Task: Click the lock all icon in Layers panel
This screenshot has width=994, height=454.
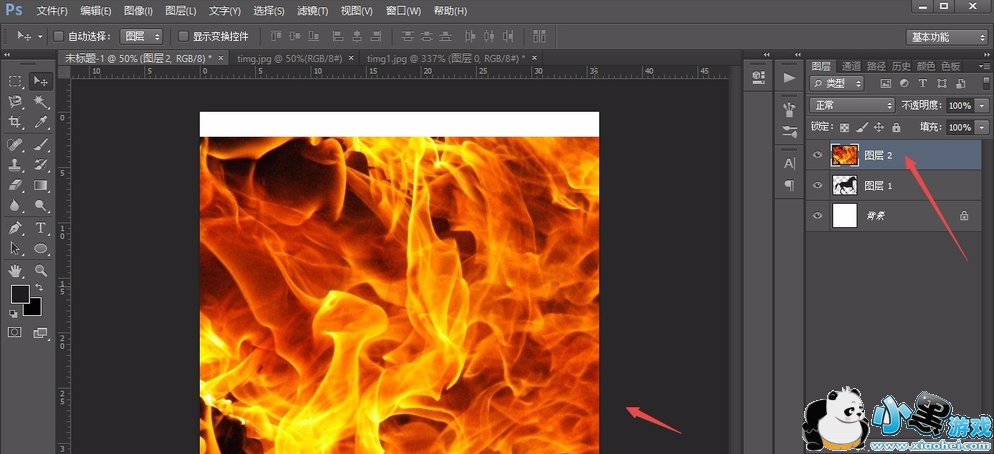Action: coord(896,128)
